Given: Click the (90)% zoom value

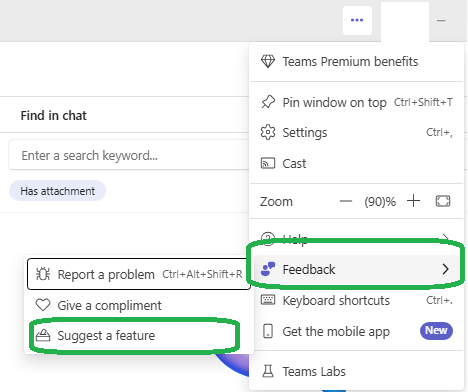Looking at the screenshot, I should click(x=380, y=202).
